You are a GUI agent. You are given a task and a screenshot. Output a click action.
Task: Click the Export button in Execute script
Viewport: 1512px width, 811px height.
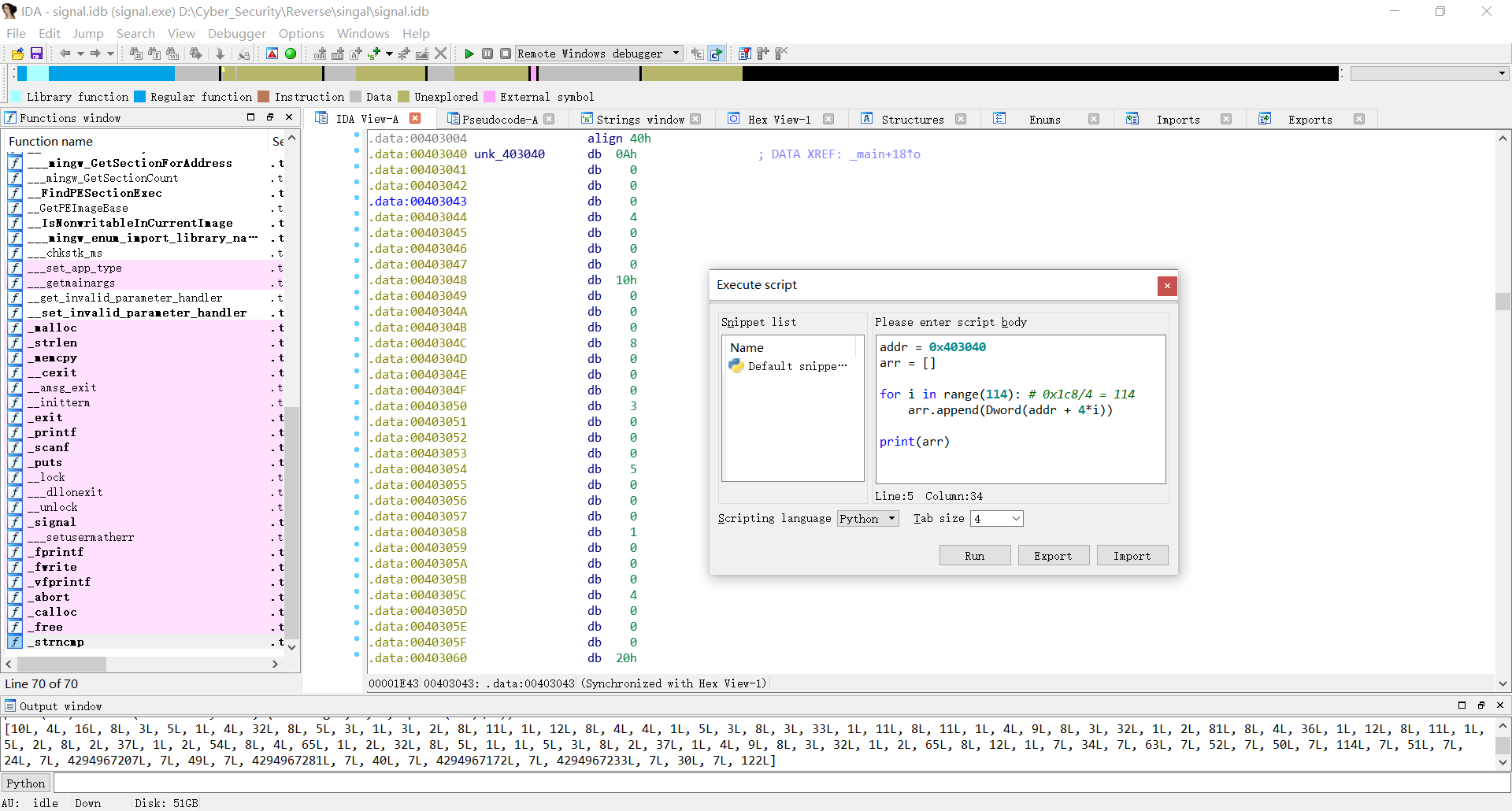[1053, 555]
